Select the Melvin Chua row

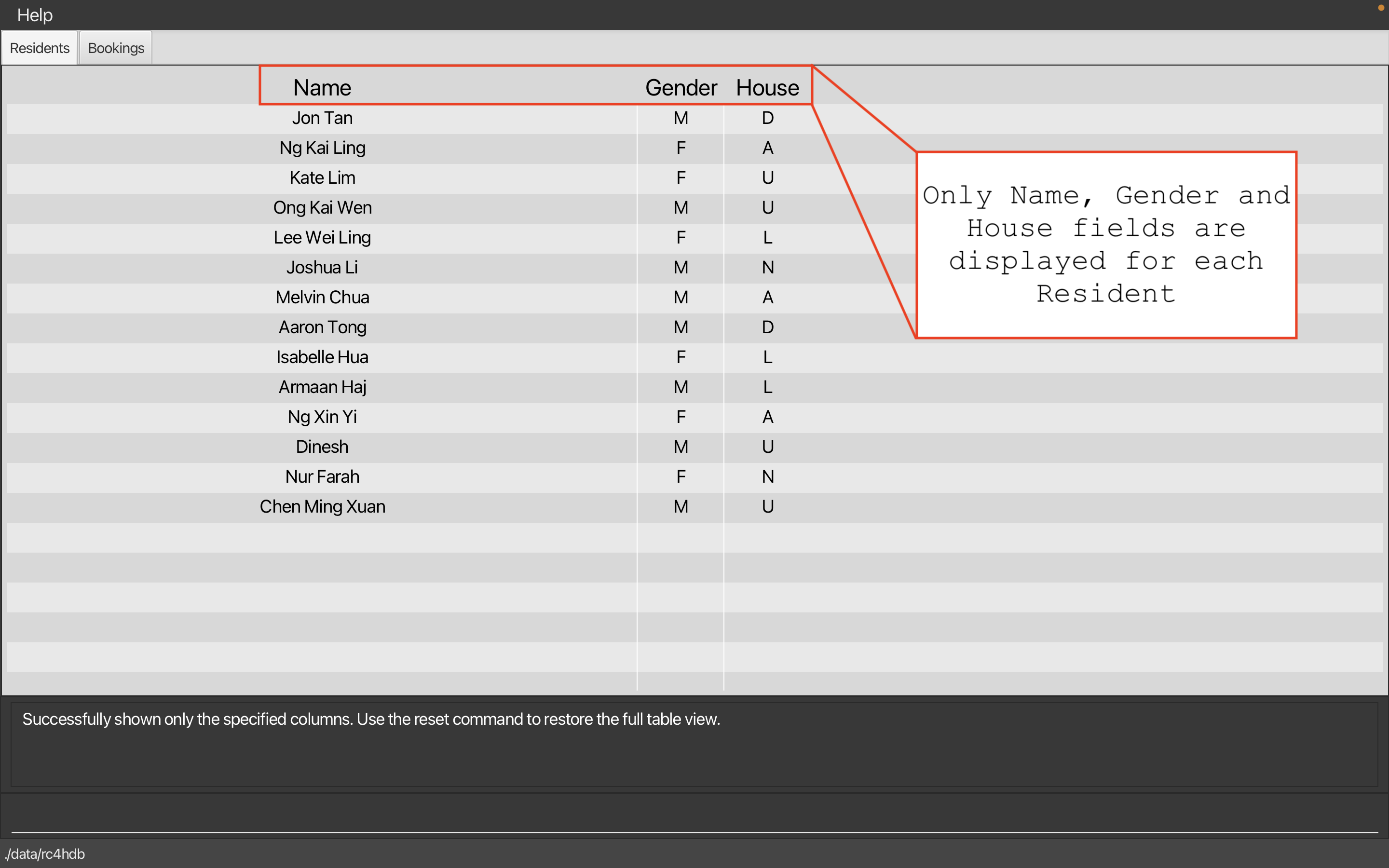[694, 298]
